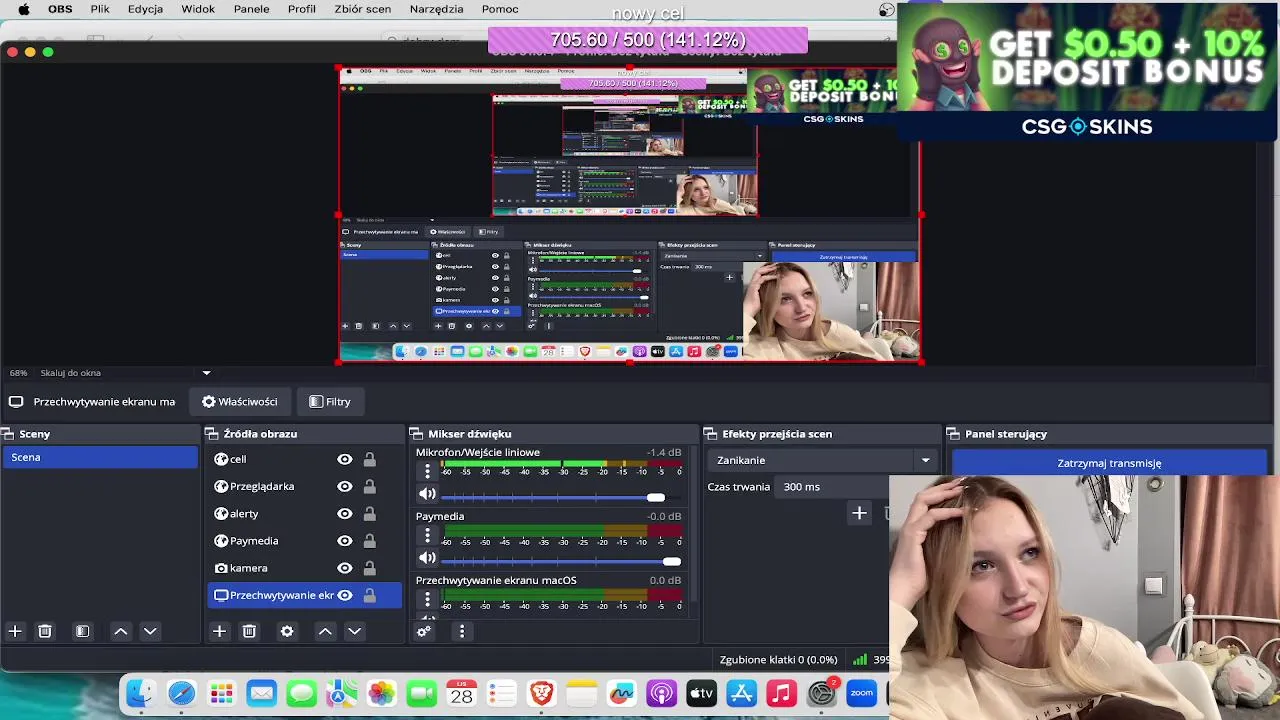This screenshot has width=1280, height=720.
Task: Mute Mikrofon/Wejście liniowe speaker icon
Action: [x=427, y=494]
